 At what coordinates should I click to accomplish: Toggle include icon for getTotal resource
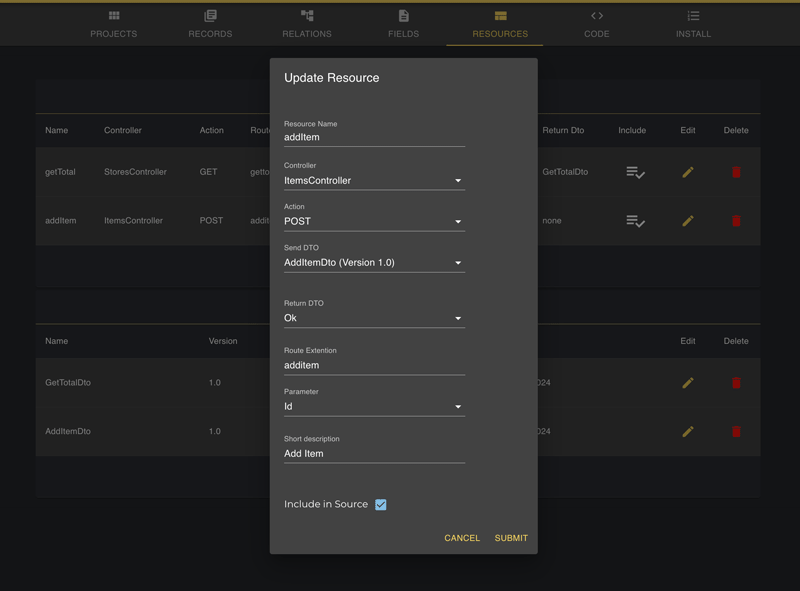coord(635,173)
